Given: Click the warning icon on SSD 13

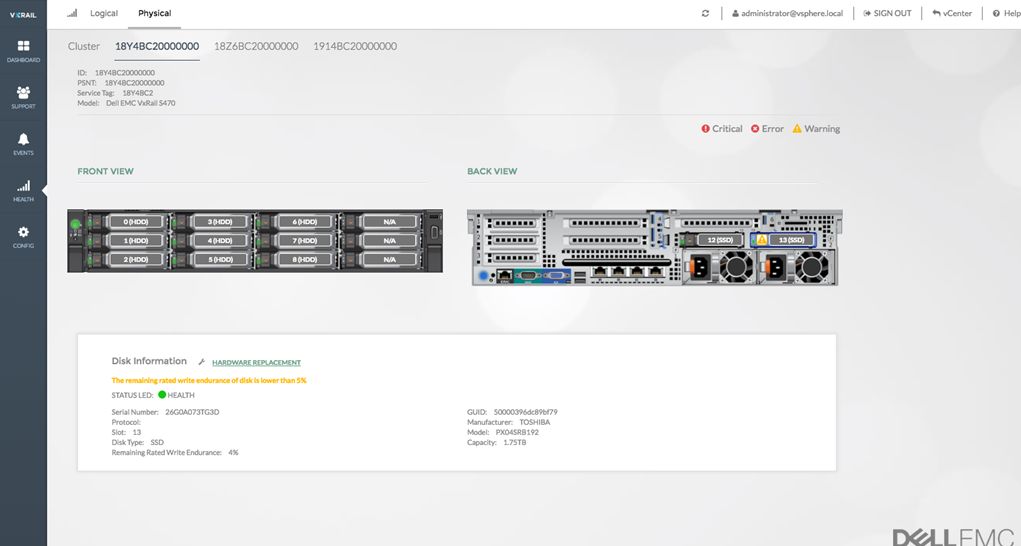Looking at the screenshot, I should coord(761,240).
